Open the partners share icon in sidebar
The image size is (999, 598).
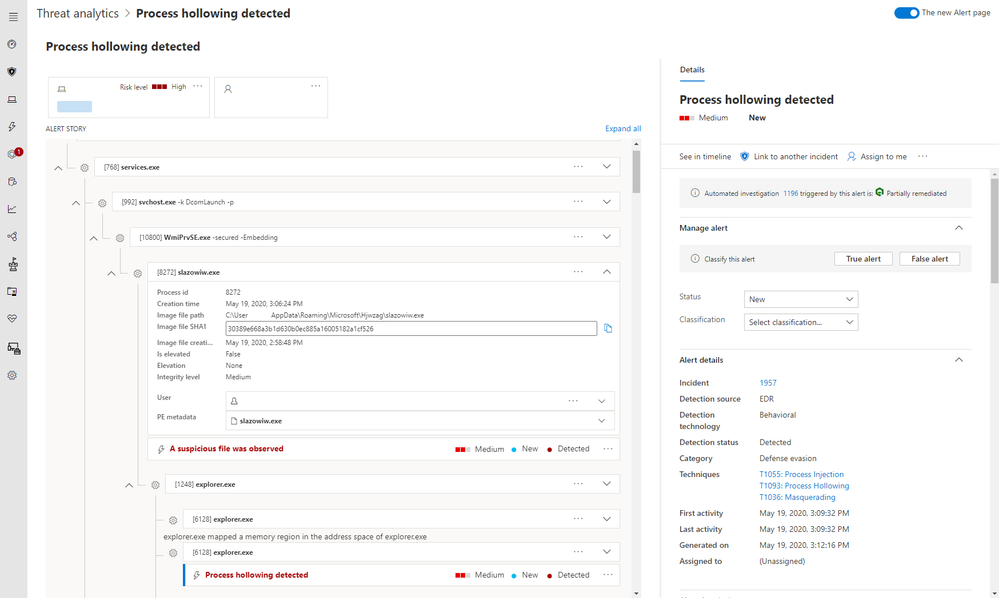click(x=12, y=236)
